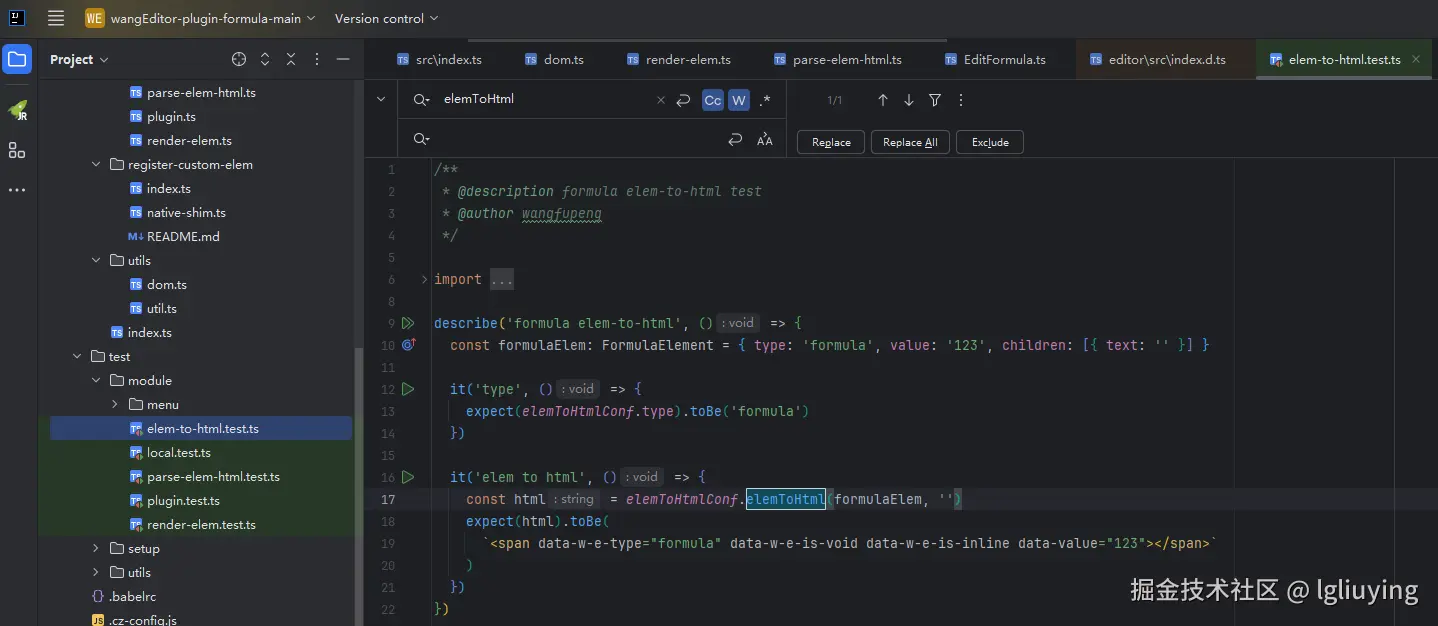Screen dimensions: 1438x626
Task: Collapse the register-custom-elem folder
Action: 96,165
